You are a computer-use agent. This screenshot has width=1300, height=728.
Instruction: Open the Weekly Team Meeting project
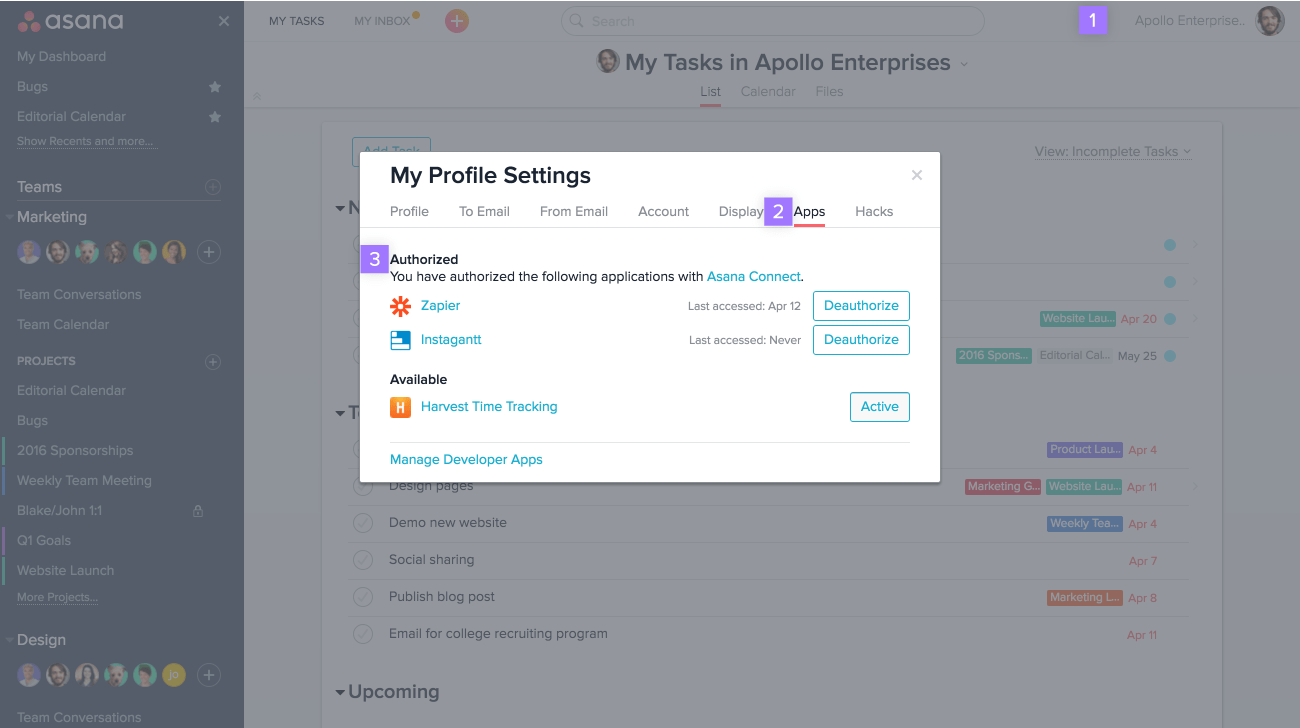click(84, 481)
